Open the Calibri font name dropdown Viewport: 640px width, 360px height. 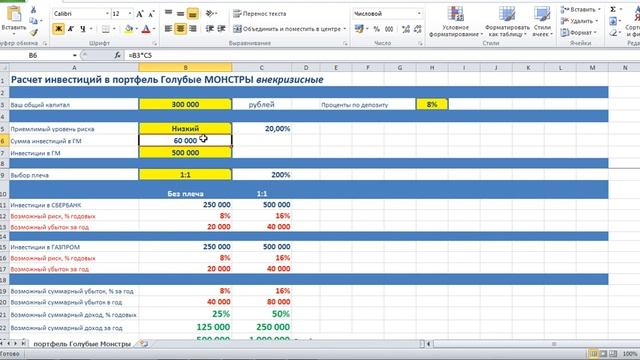pos(107,14)
